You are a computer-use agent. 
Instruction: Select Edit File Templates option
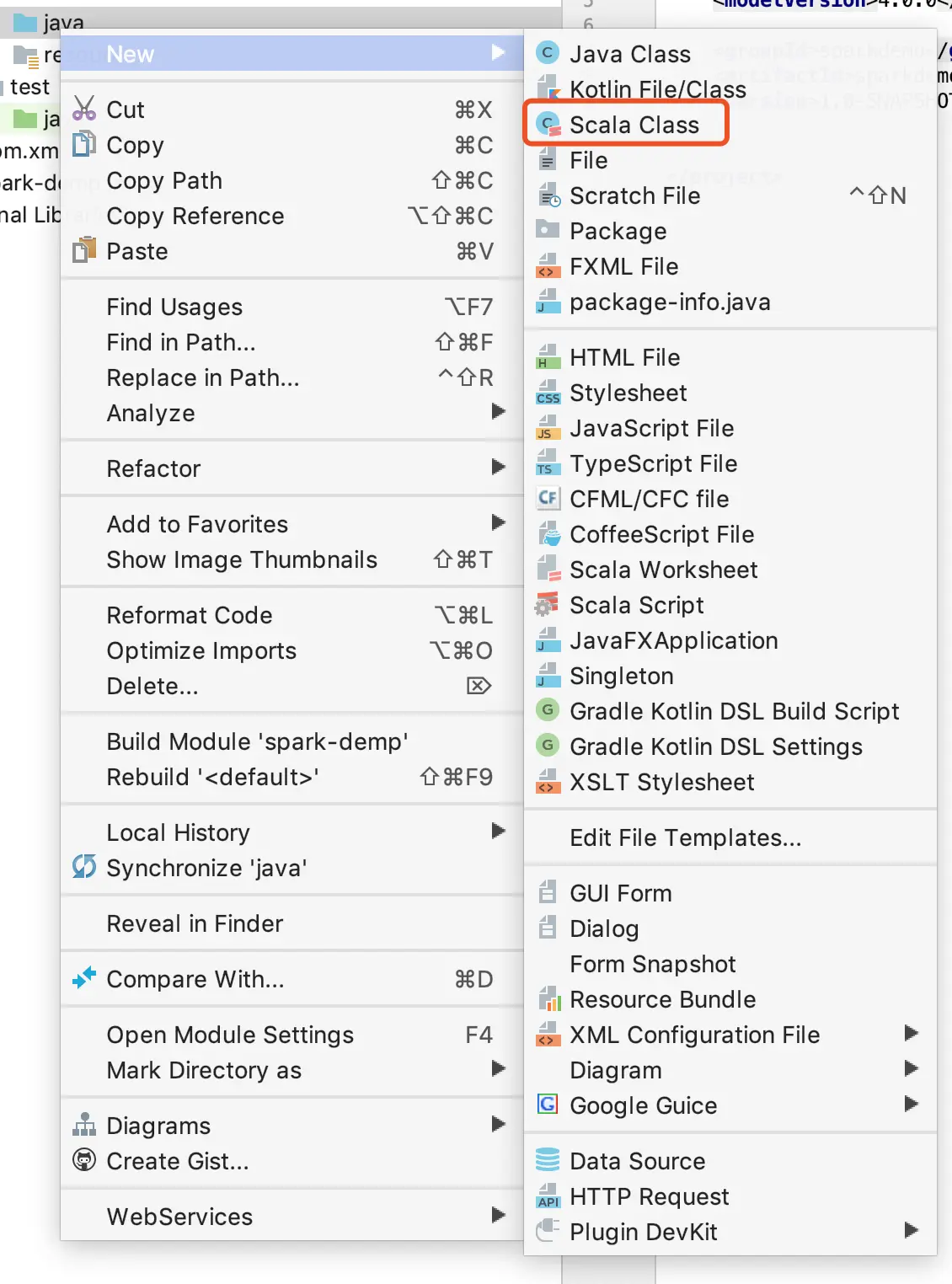[x=685, y=838]
